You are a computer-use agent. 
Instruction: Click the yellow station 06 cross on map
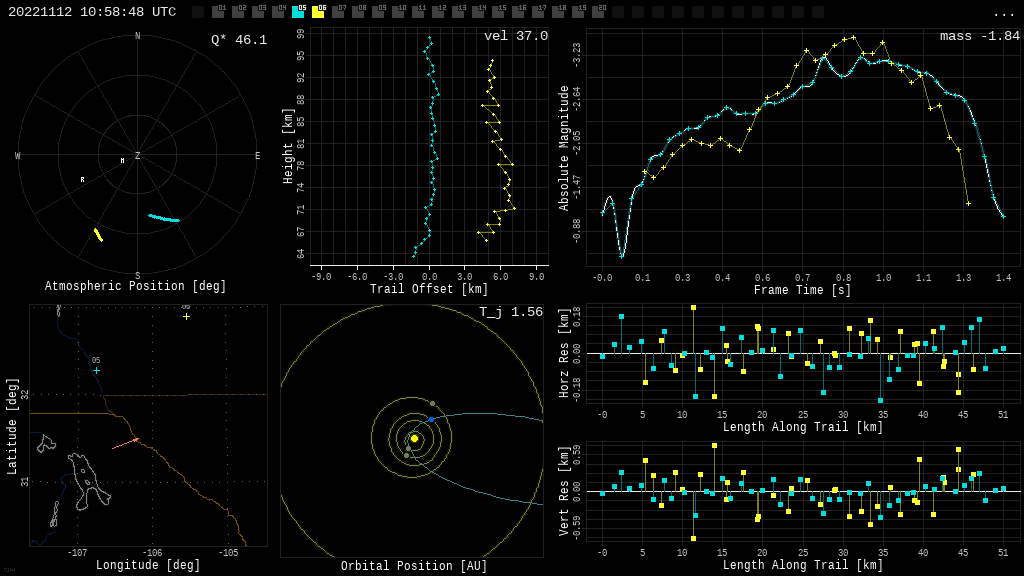coord(186,317)
